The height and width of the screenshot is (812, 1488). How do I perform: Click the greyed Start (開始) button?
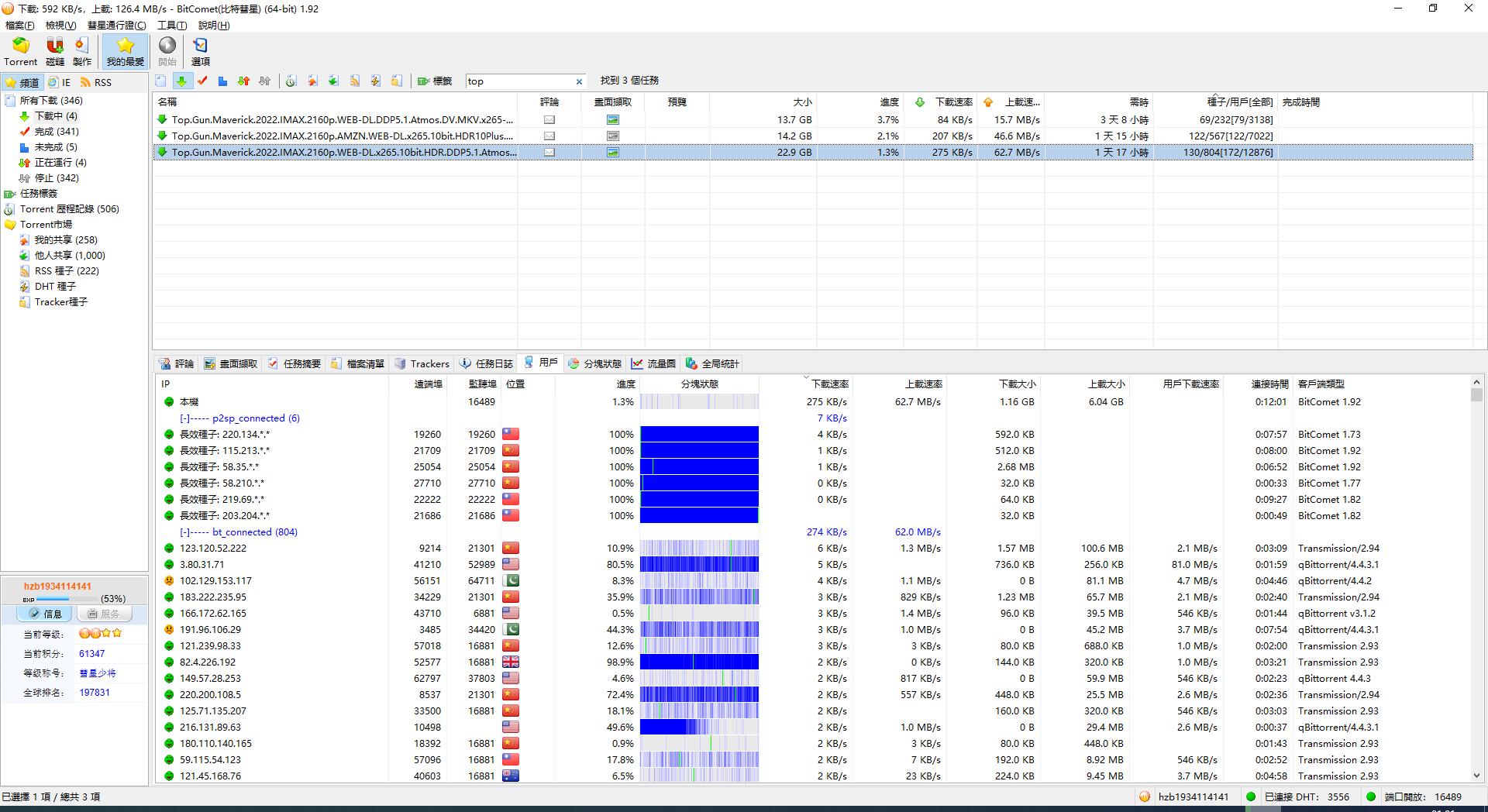[167, 51]
